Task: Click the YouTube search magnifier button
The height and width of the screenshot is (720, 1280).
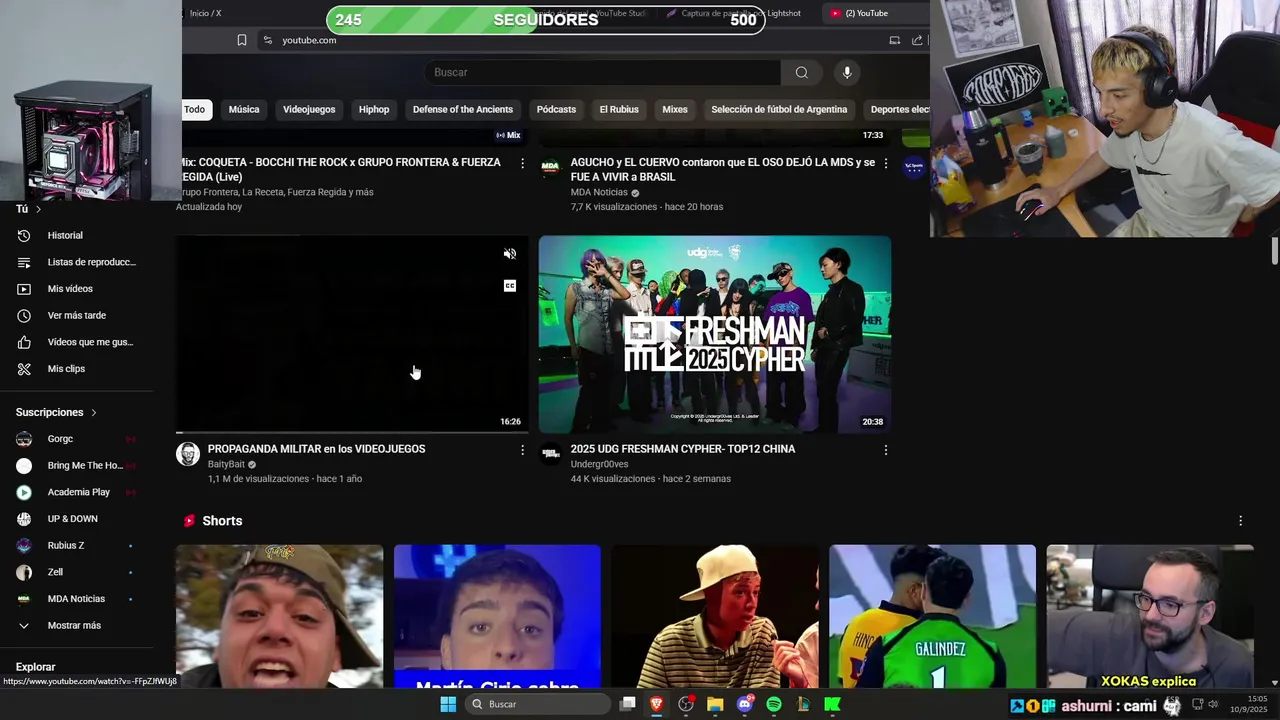Action: pos(801,72)
